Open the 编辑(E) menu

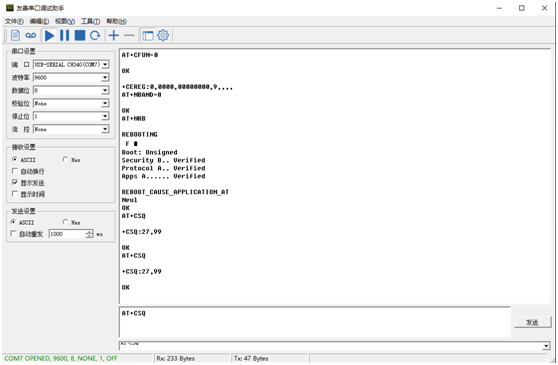point(39,21)
